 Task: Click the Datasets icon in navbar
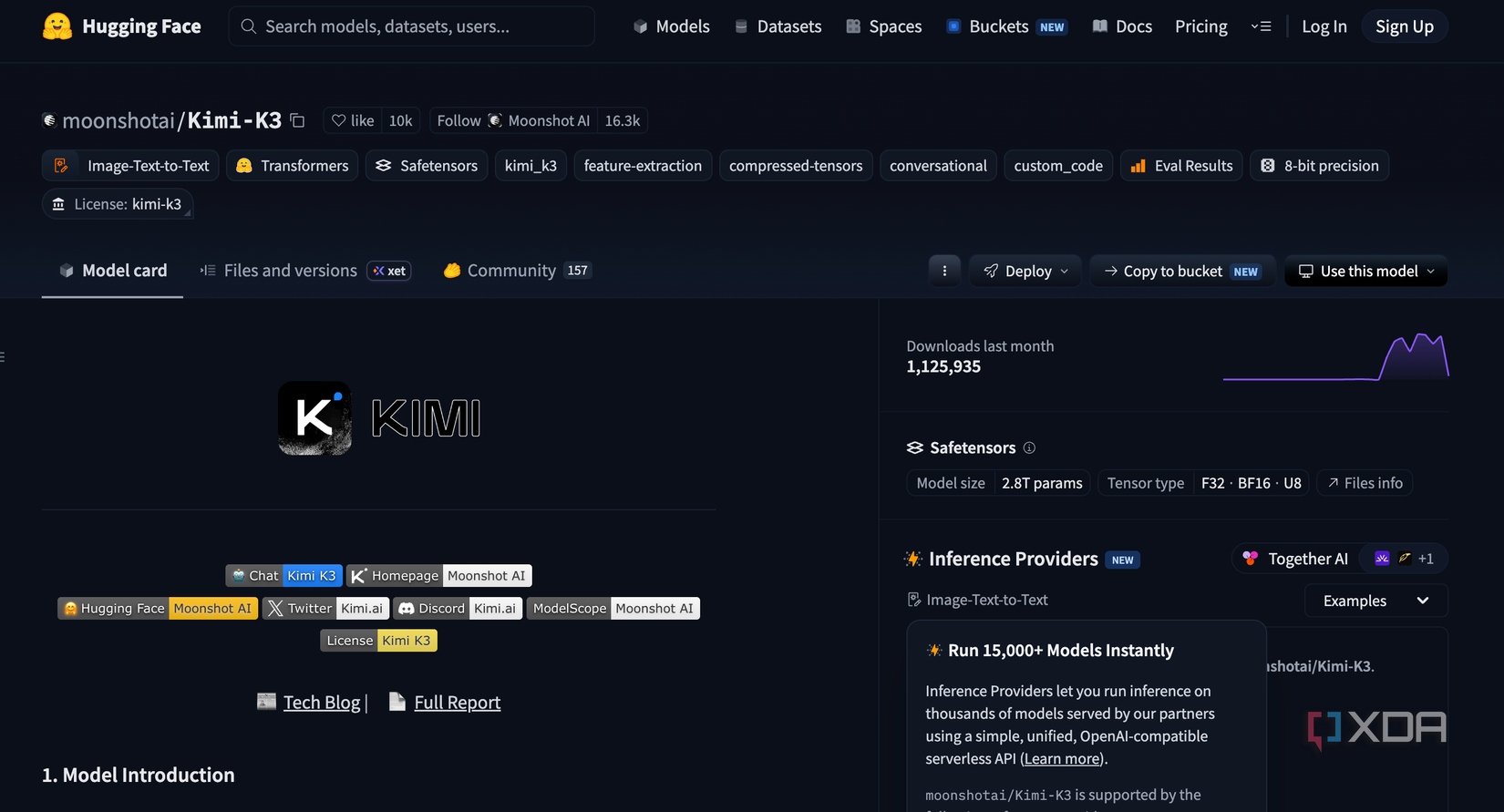coord(741,26)
